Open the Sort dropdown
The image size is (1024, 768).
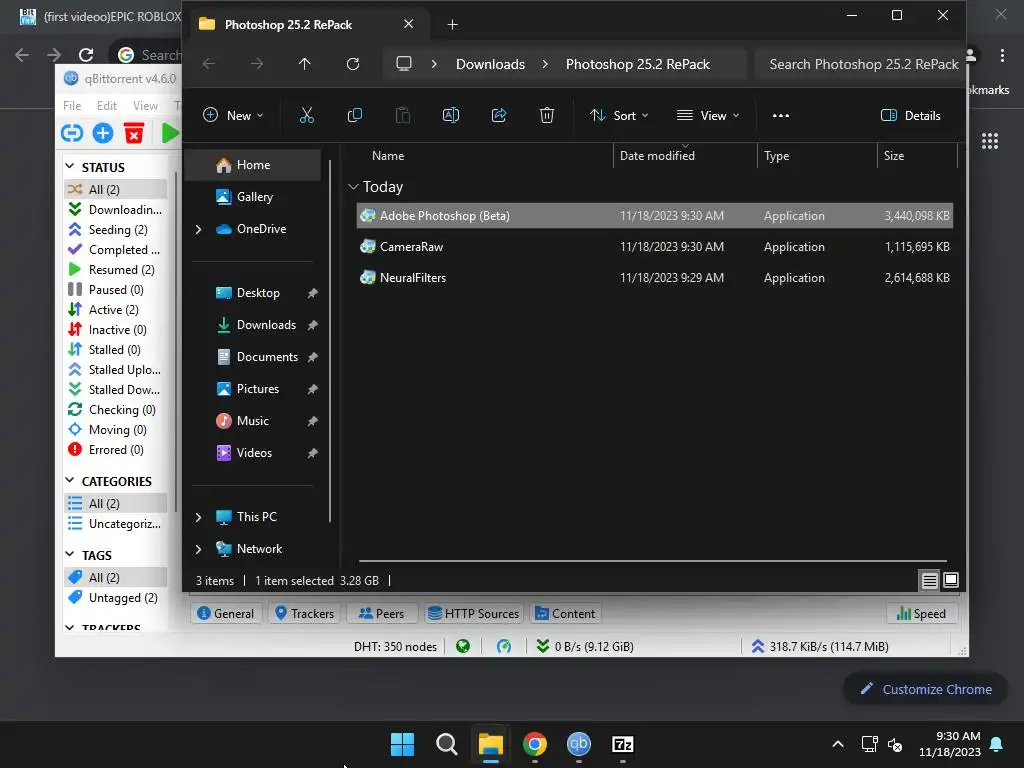tap(619, 116)
